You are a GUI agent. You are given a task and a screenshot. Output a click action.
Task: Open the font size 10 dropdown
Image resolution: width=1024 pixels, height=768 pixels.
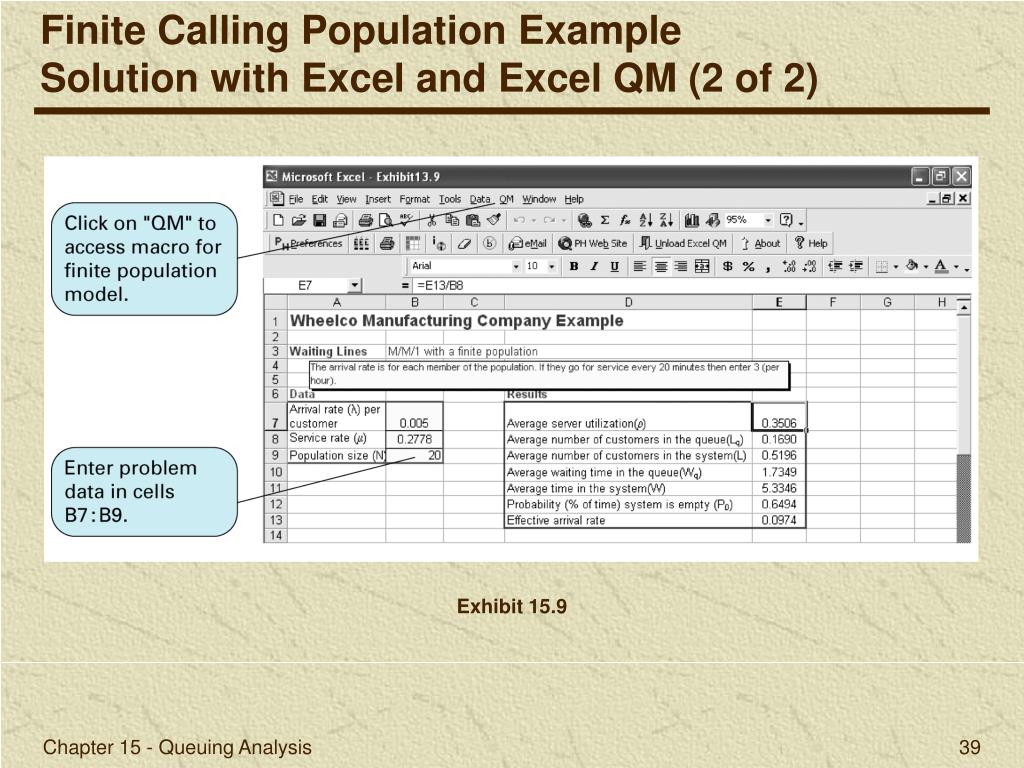551,266
